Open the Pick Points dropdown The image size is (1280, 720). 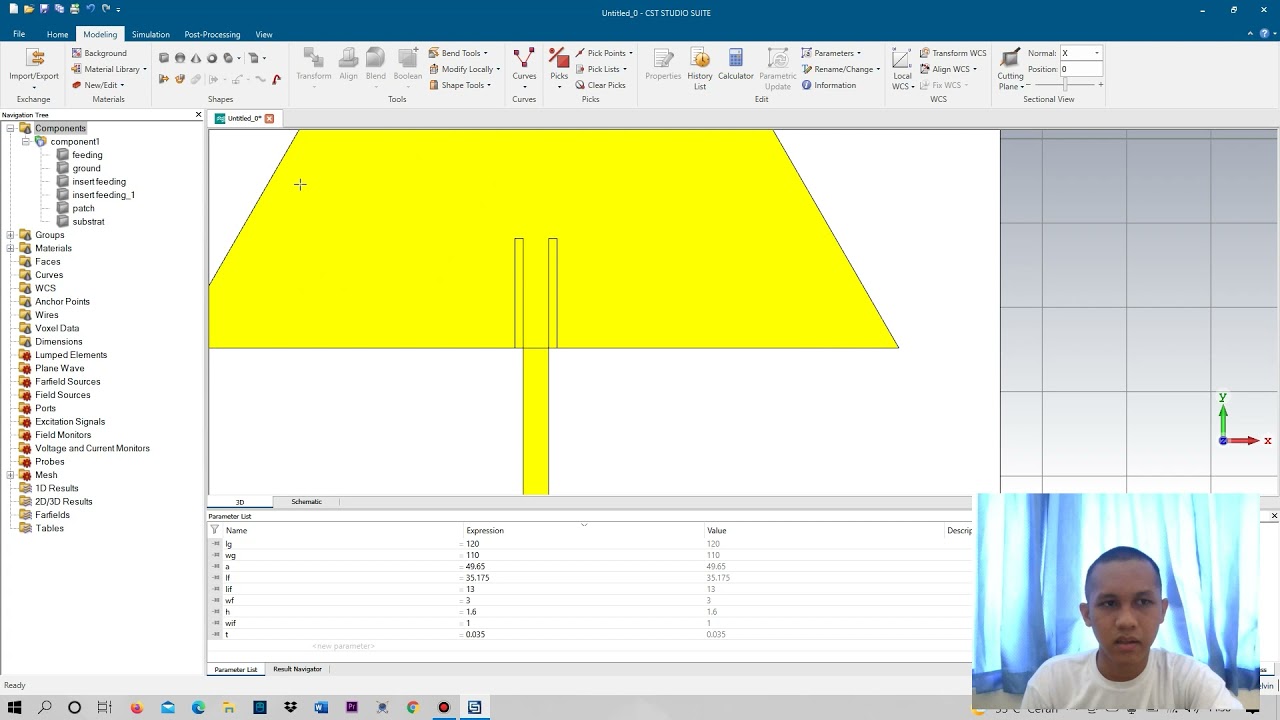tap(603, 53)
